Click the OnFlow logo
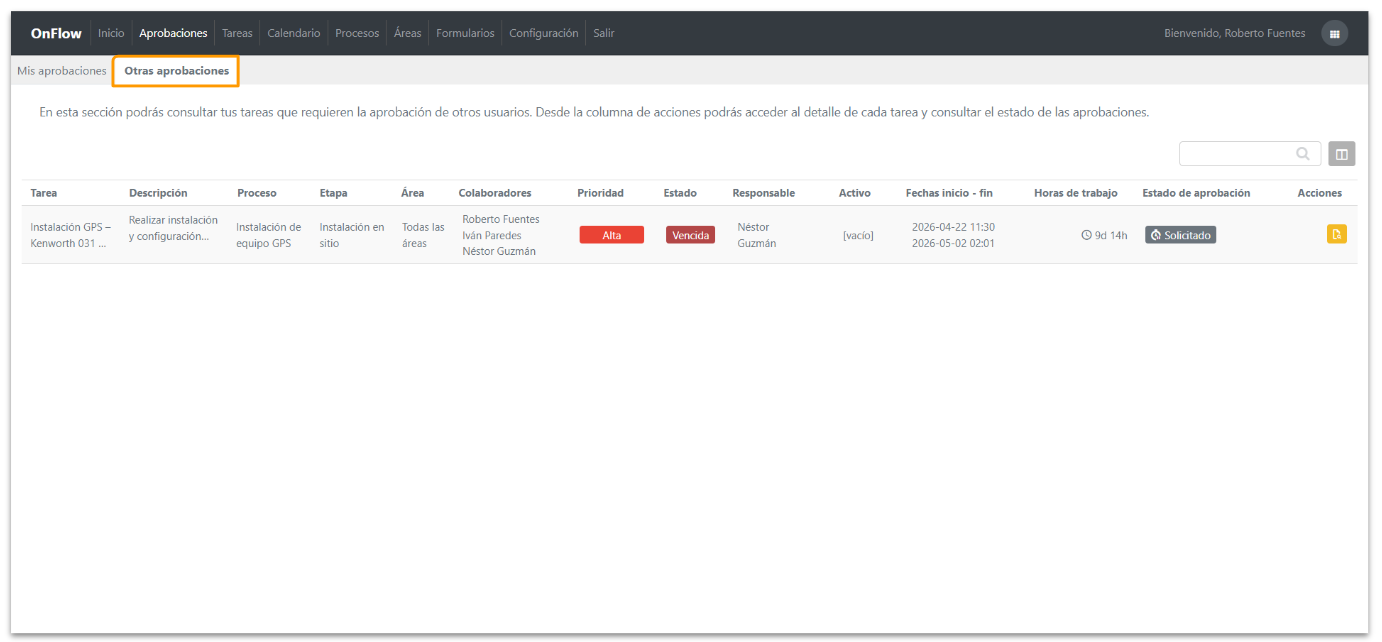This screenshot has height=642, width=1382. [x=56, y=33]
